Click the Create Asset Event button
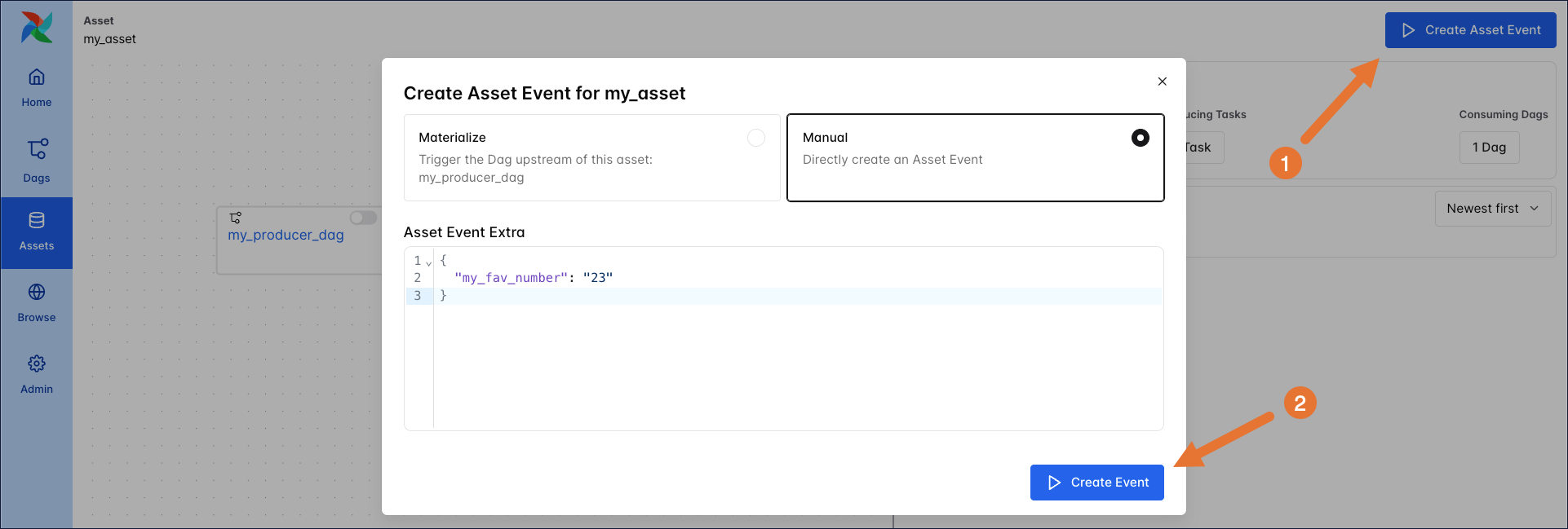 coord(1470,30)
